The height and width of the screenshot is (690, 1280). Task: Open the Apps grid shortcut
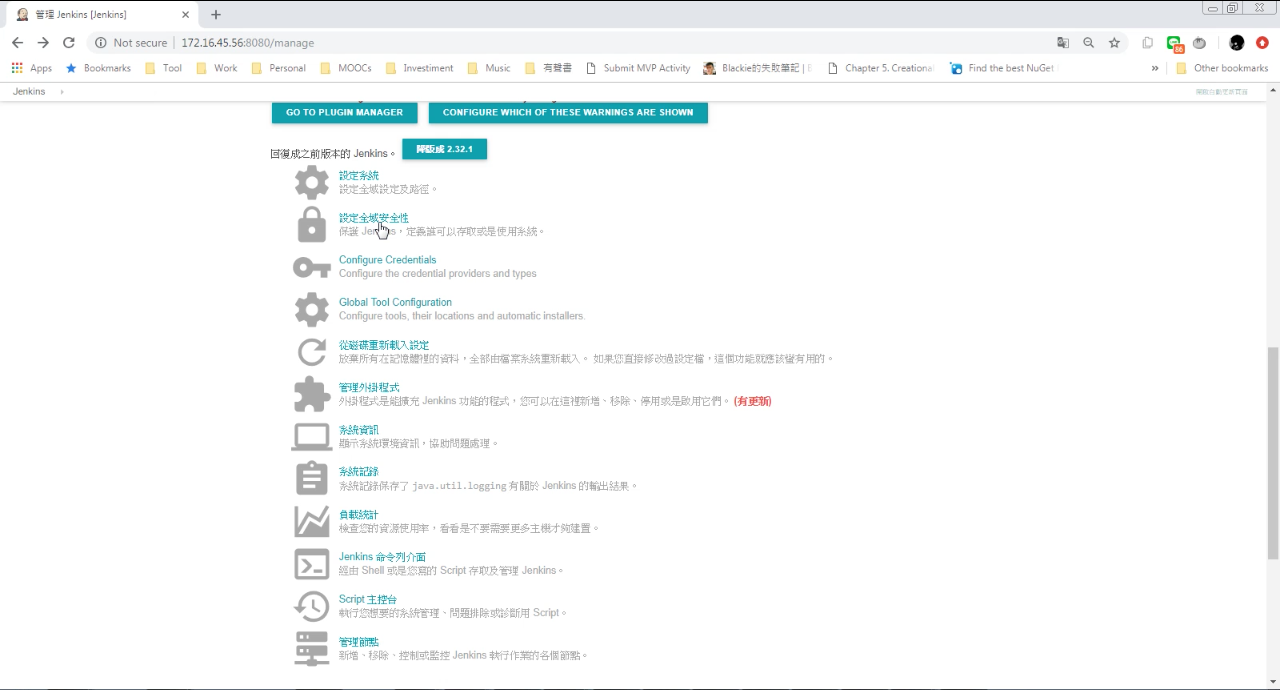click(32, 68)
